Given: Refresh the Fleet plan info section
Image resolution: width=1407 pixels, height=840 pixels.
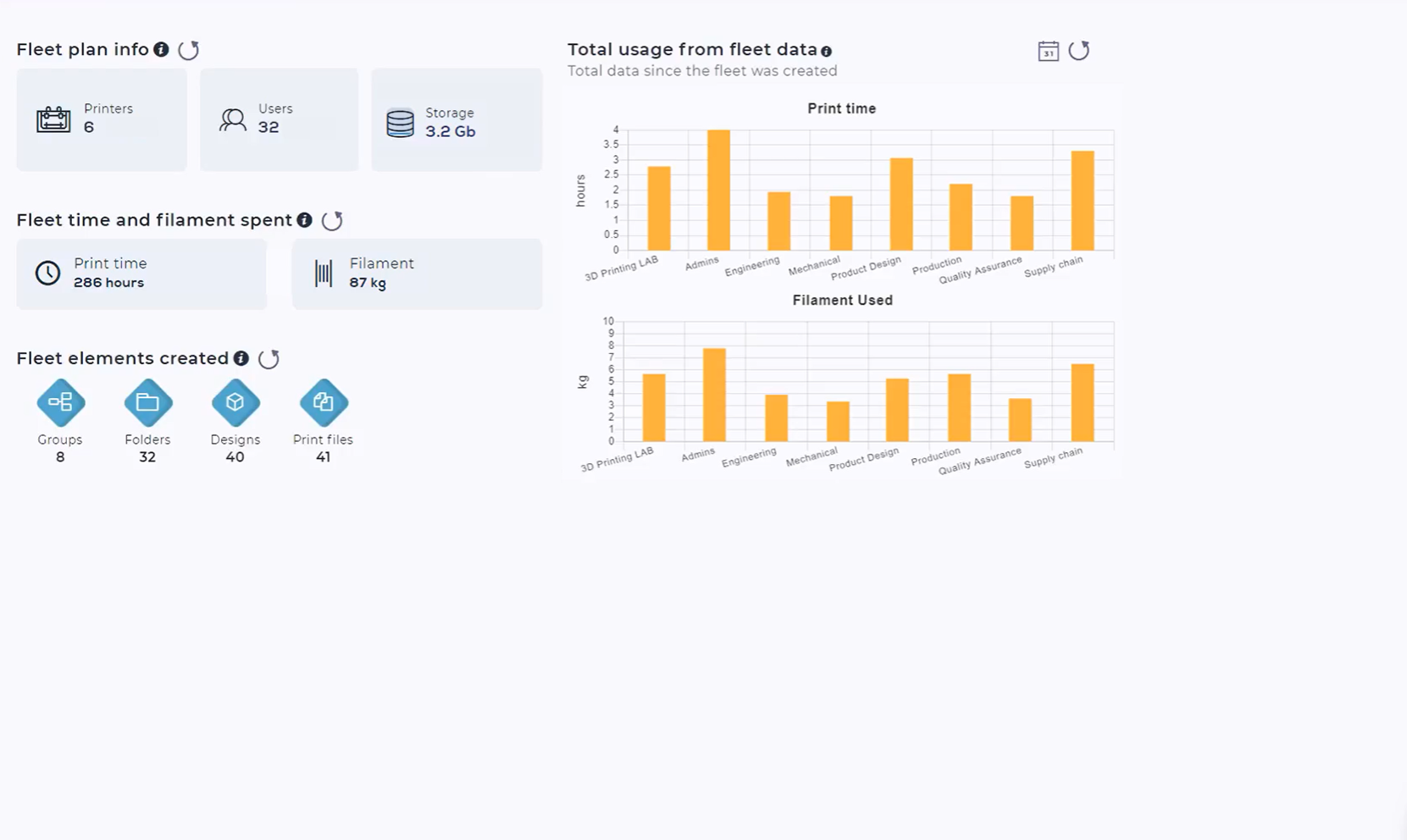Looking at the screenshot, I should point(188,50).
